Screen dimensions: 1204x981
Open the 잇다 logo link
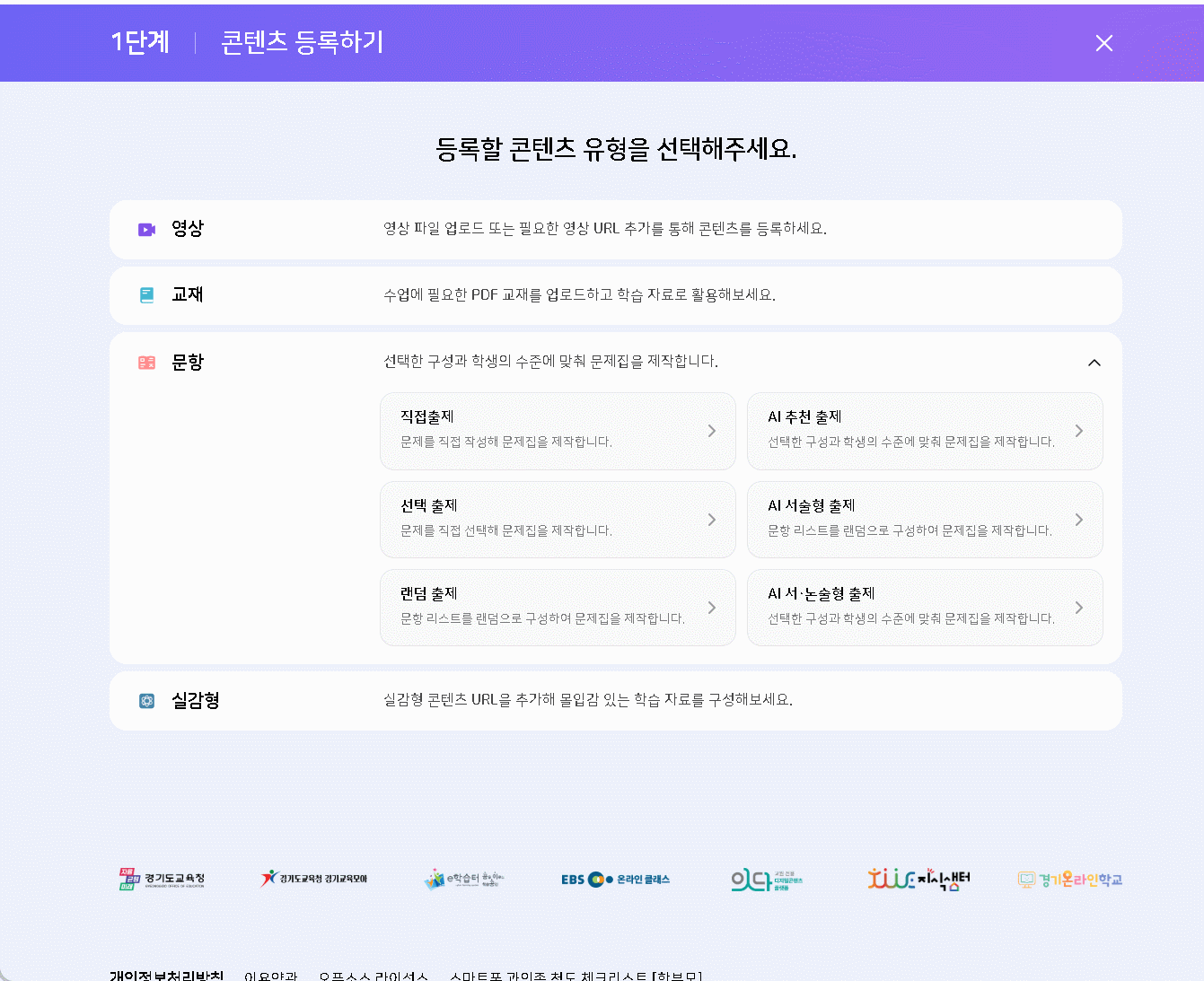(x=766, y=880)
